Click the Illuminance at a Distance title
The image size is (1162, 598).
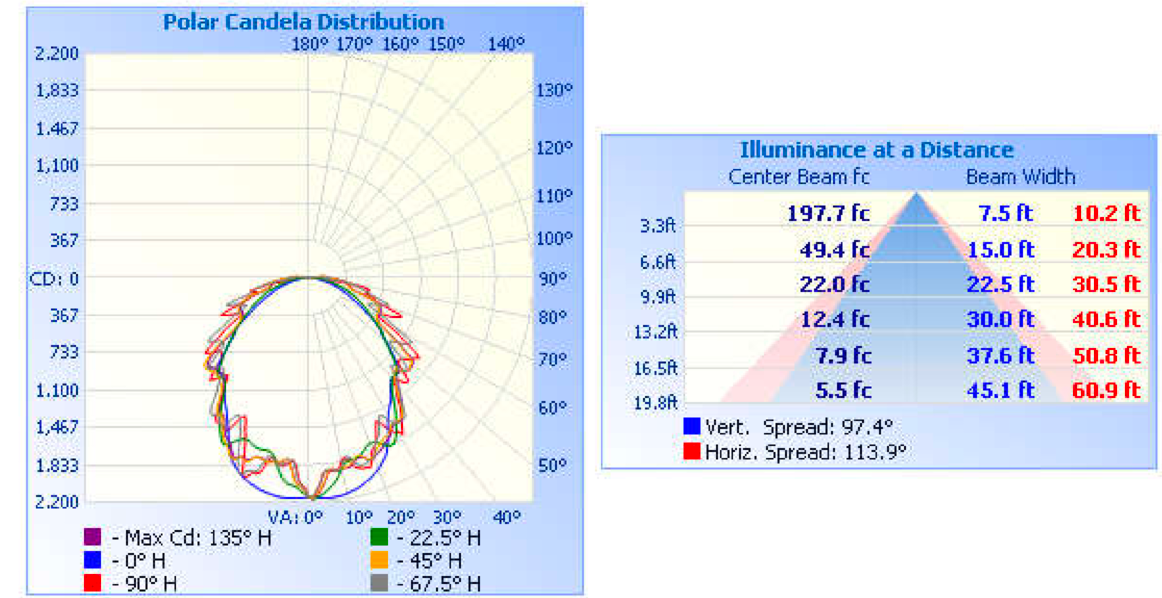(x=876, y=150)
